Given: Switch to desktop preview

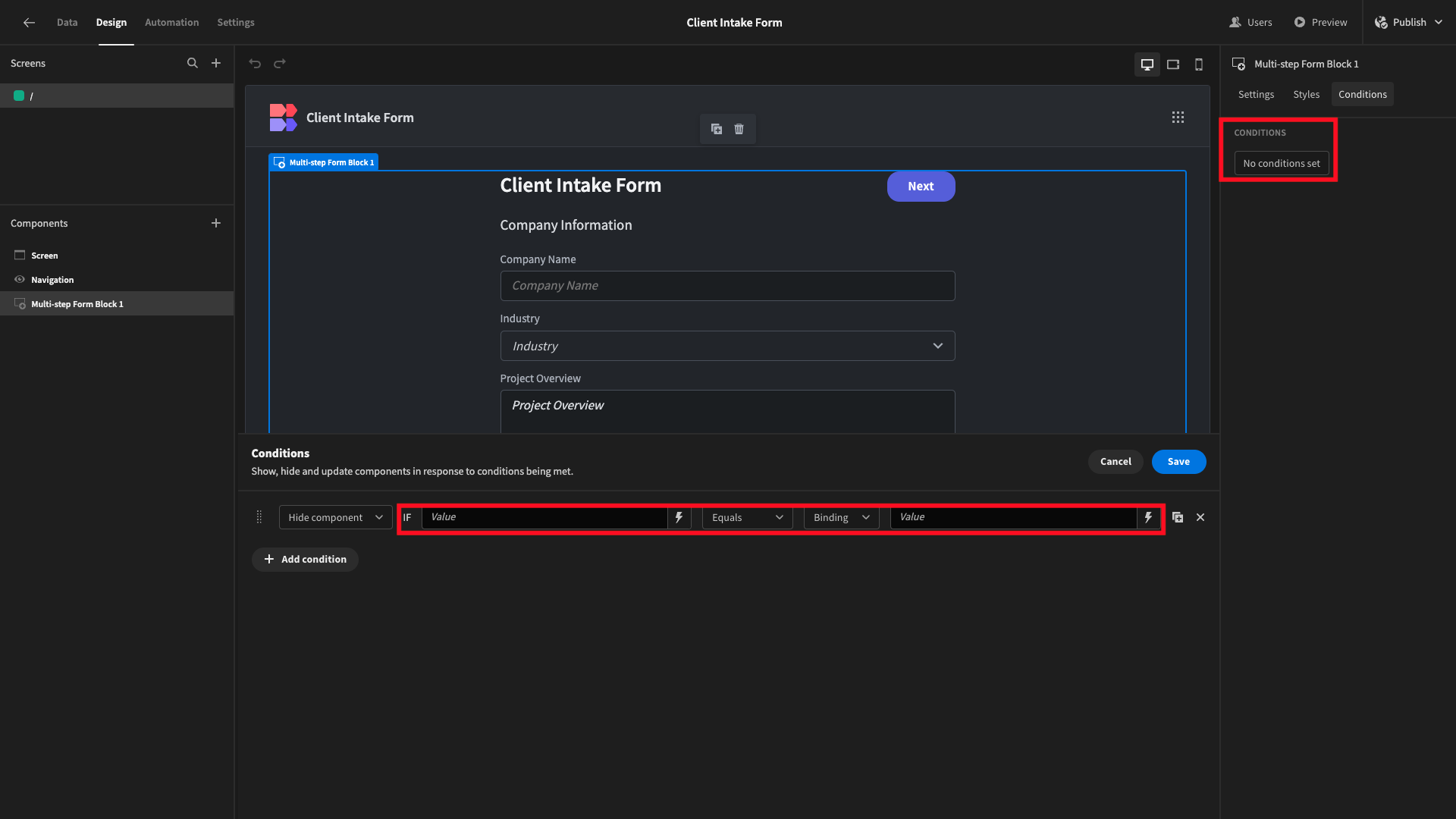Looking at the screenshot, I should 1147,64.
